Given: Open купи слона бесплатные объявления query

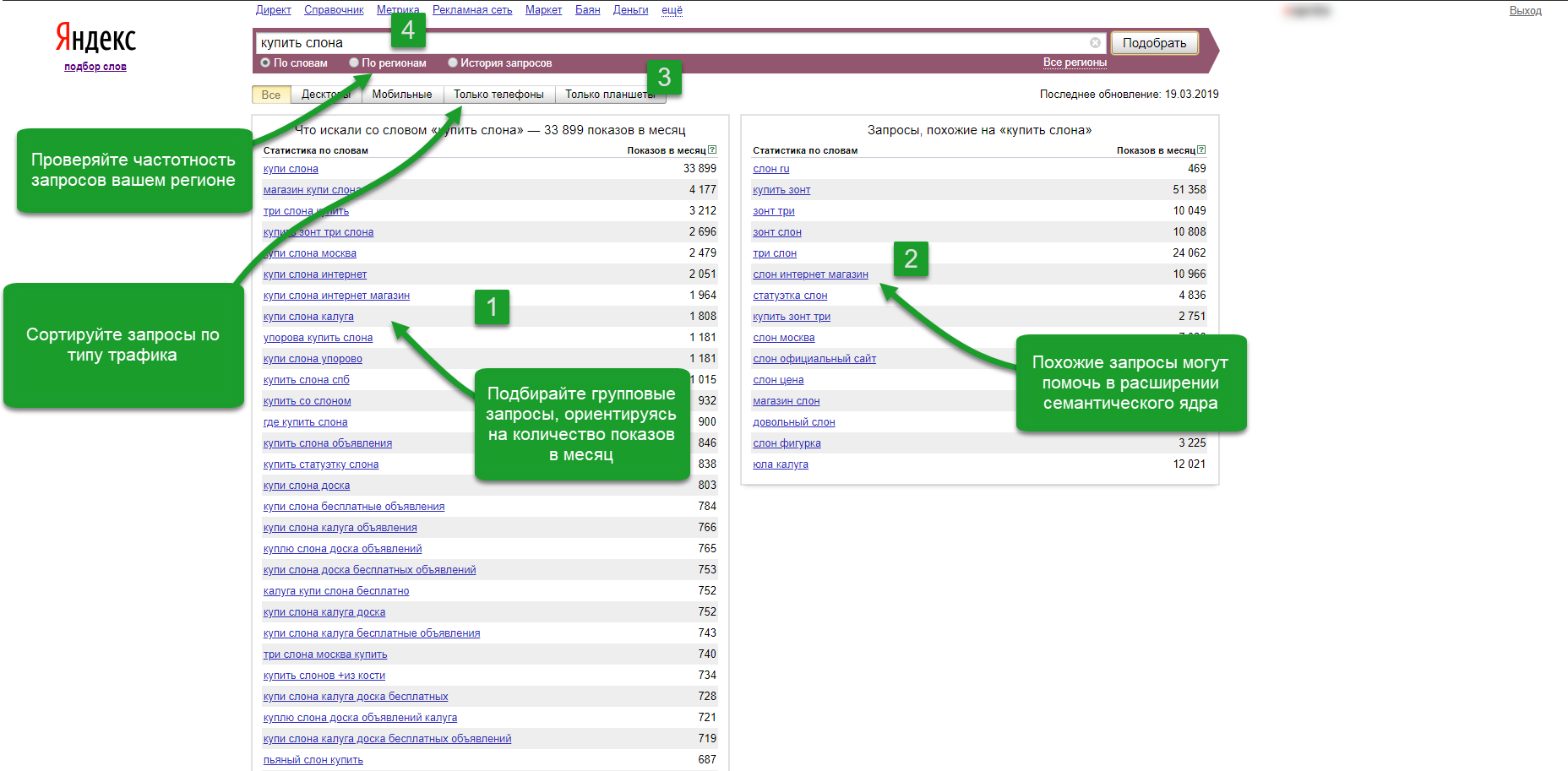Looking at the screenshot, I should (x=354, y=507).
